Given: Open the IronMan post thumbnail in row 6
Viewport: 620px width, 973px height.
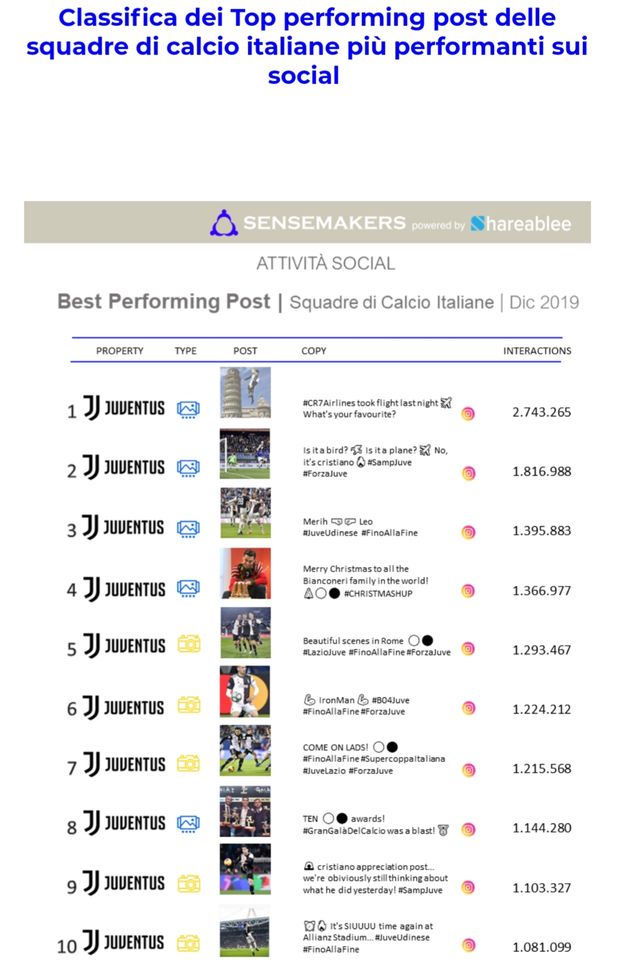Looking at the screenshot, I should coord(245,692).
